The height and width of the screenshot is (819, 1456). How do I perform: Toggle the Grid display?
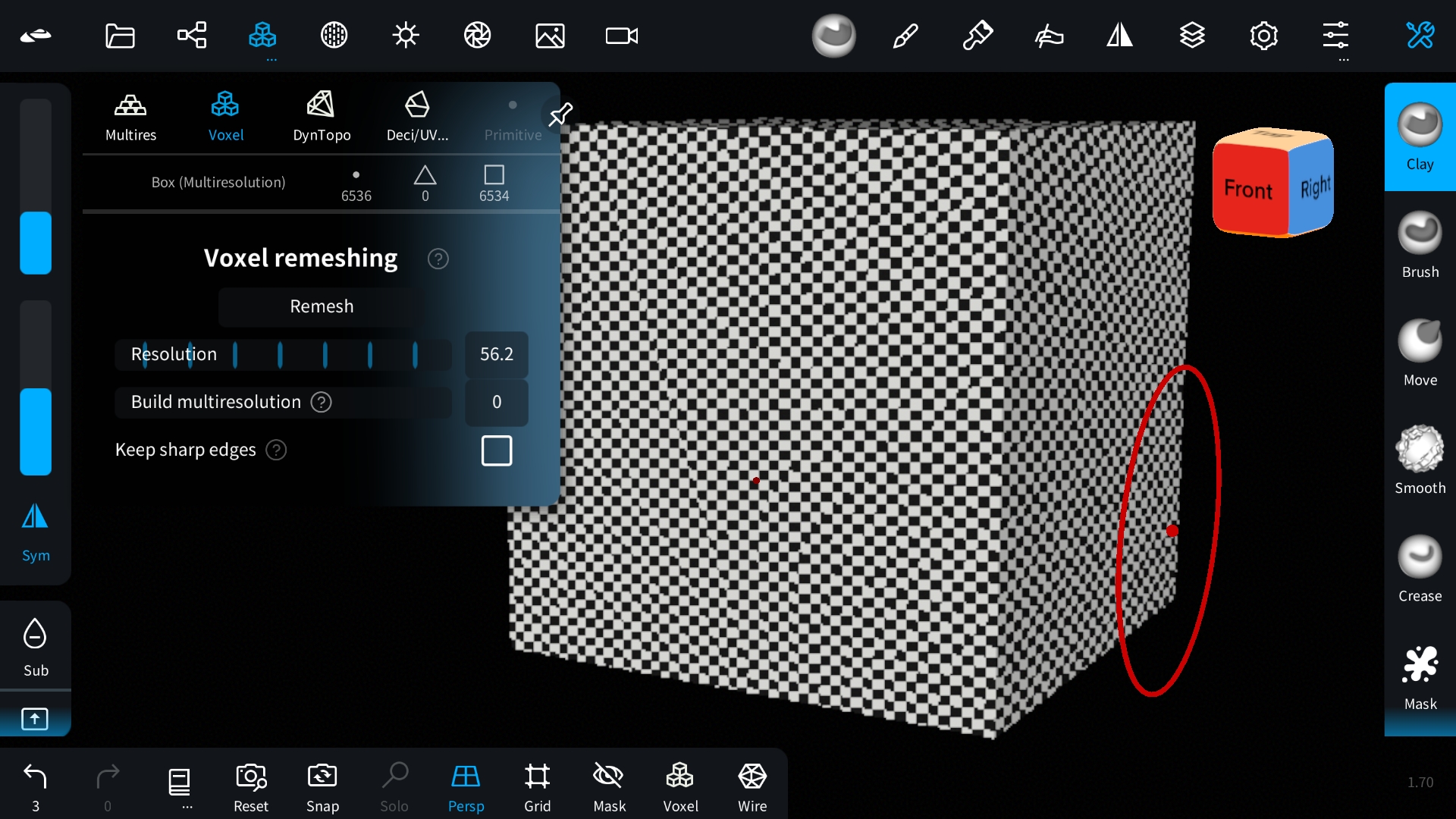tap(537, 787)
